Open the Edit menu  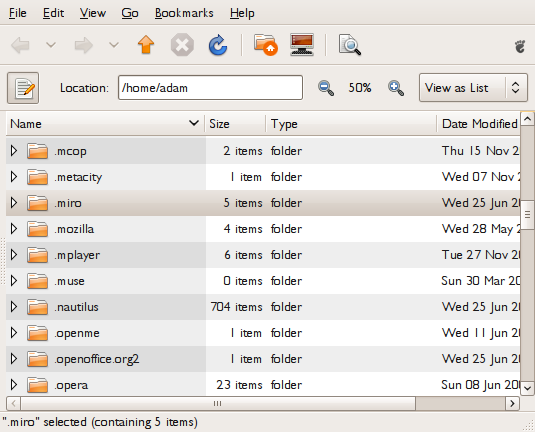point(54,13)
